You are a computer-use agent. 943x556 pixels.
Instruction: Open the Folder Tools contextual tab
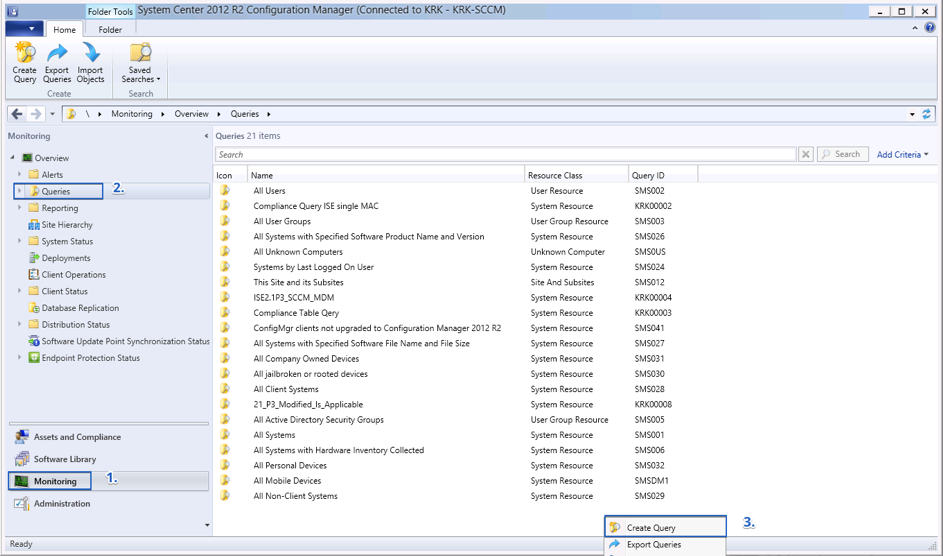tap(110, 11)
